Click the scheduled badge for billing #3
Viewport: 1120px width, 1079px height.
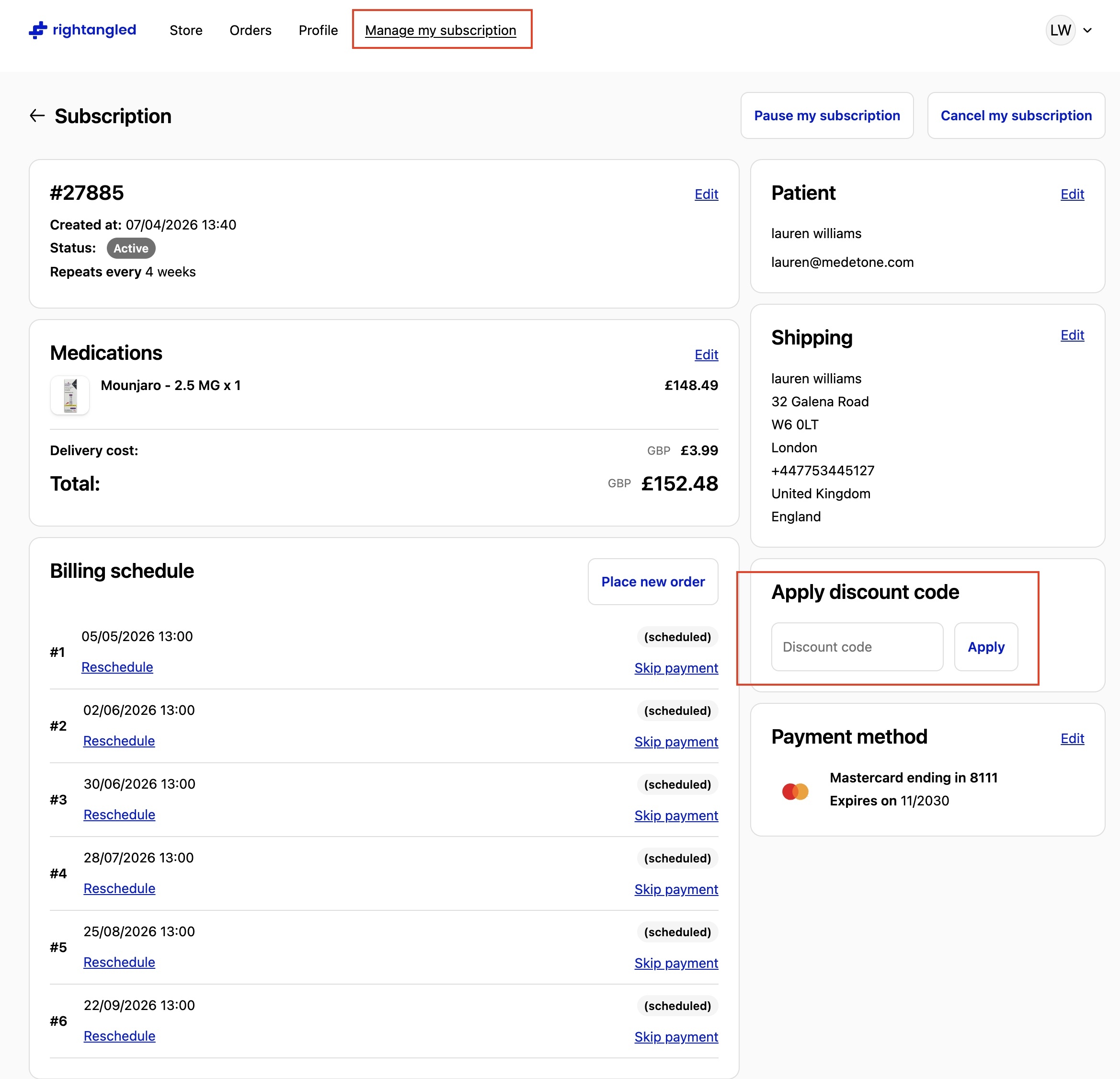pyautogui.click(x=677, y=784)
